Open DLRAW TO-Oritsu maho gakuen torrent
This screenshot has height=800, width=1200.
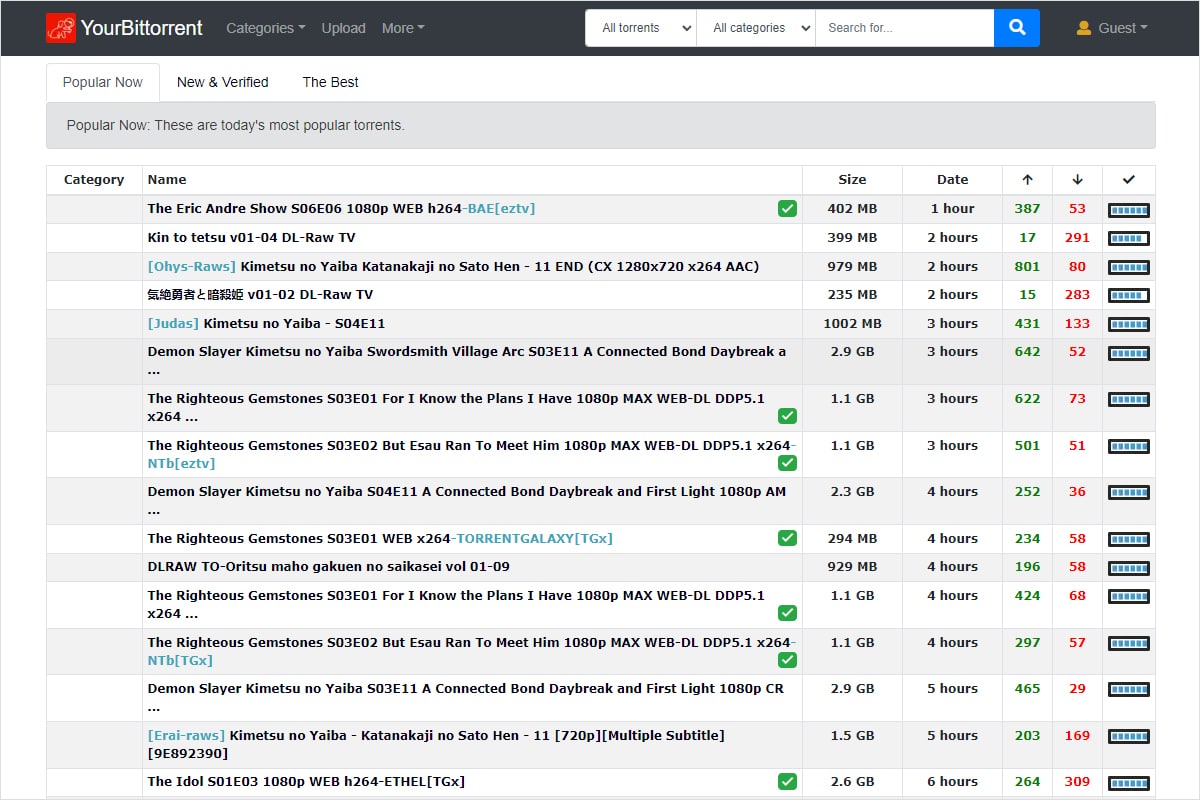pyautogui.click(x=329, y=566)
